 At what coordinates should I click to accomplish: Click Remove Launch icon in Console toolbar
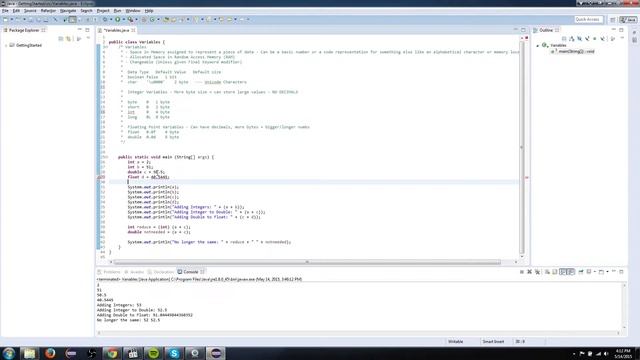529,272
